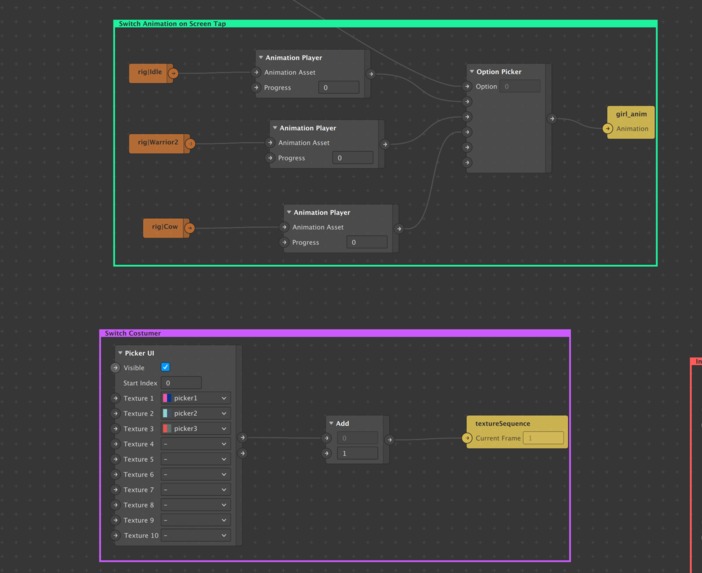Image resolution: width=702 pixels, height=573 pixels.
Task: Collapse the top Animation Player patch
Action: coord(261,57)
